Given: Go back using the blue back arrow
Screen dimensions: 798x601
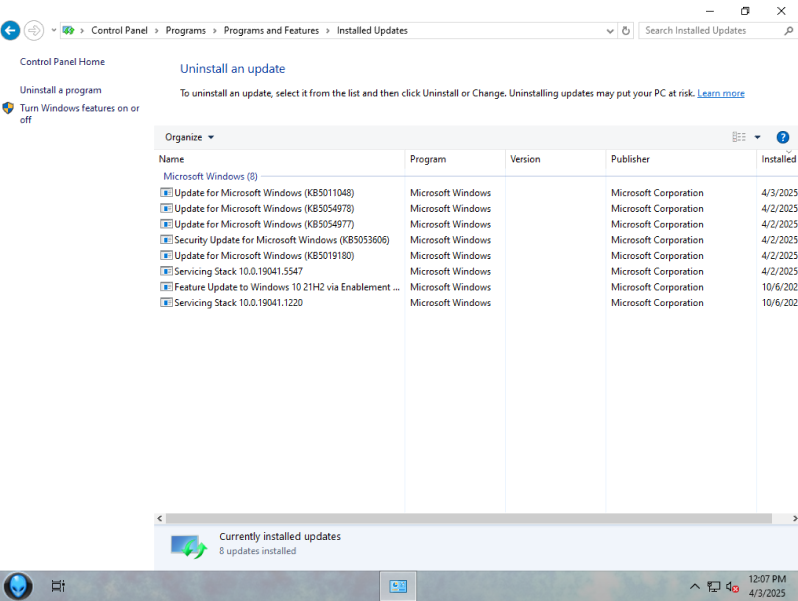Looking at the screenshot, I should click(10, 31).
